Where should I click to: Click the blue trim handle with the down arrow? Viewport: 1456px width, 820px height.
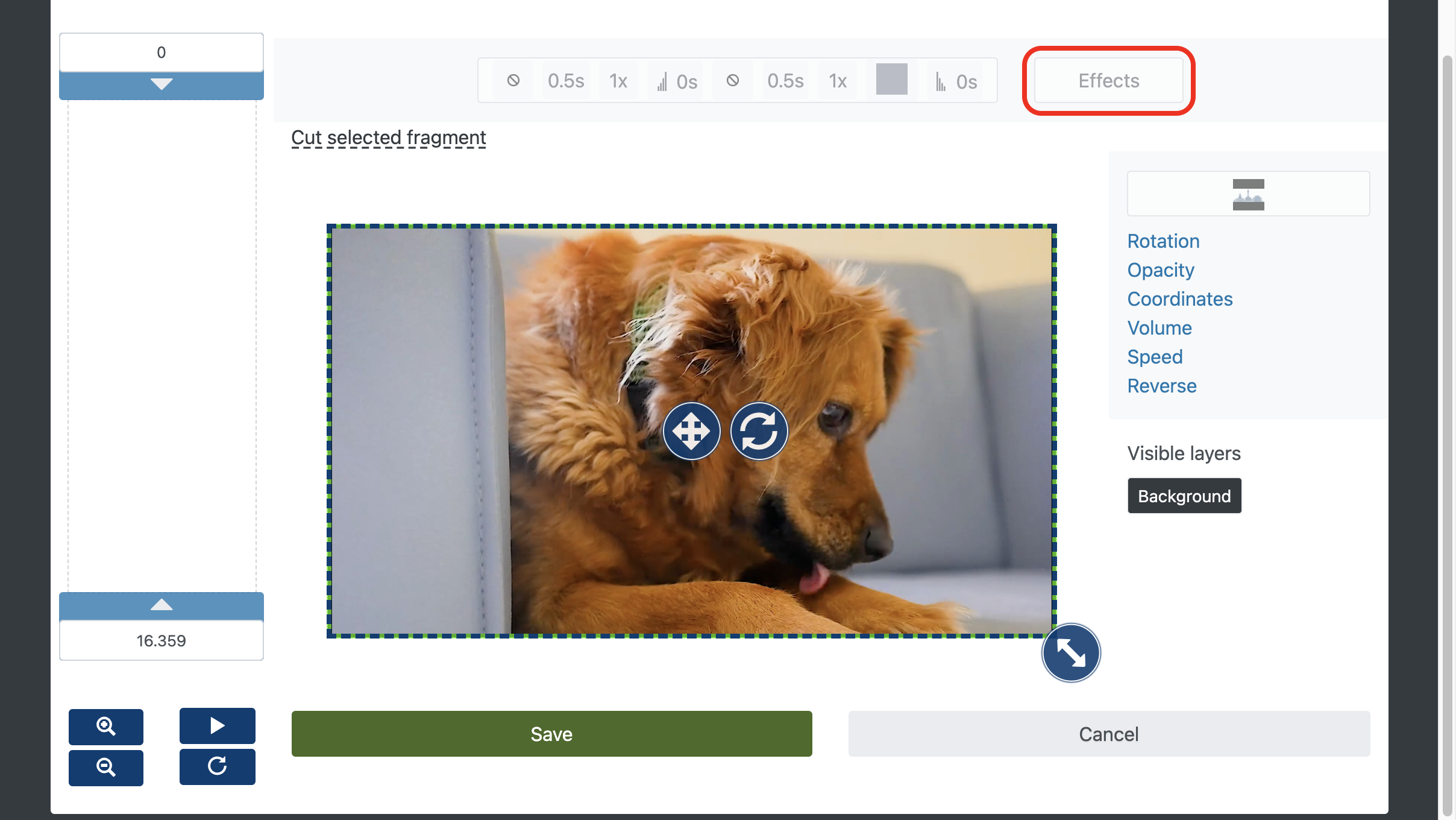(x=162, y=85)
